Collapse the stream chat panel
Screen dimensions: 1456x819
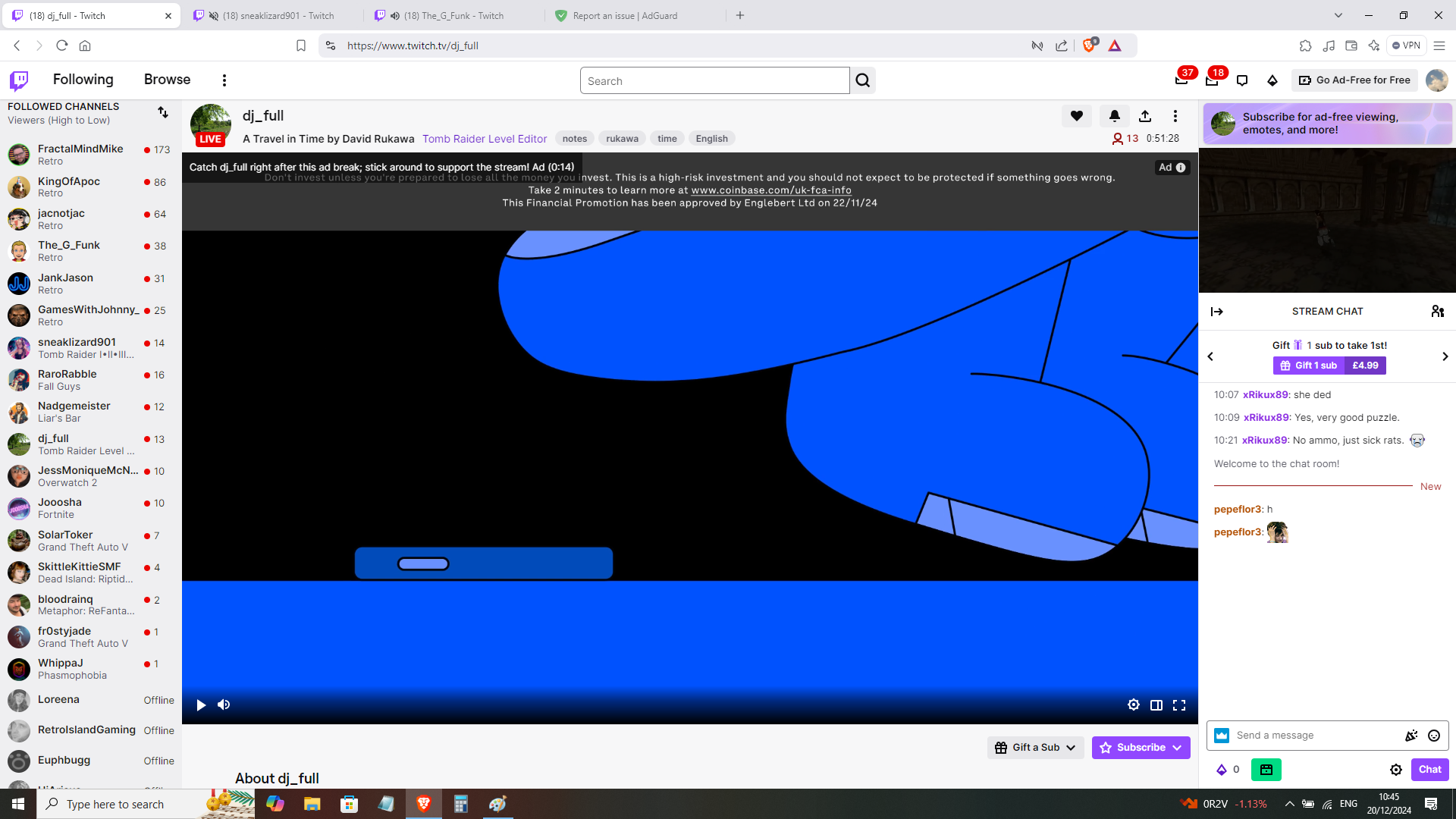click(x=1218, y=311)
